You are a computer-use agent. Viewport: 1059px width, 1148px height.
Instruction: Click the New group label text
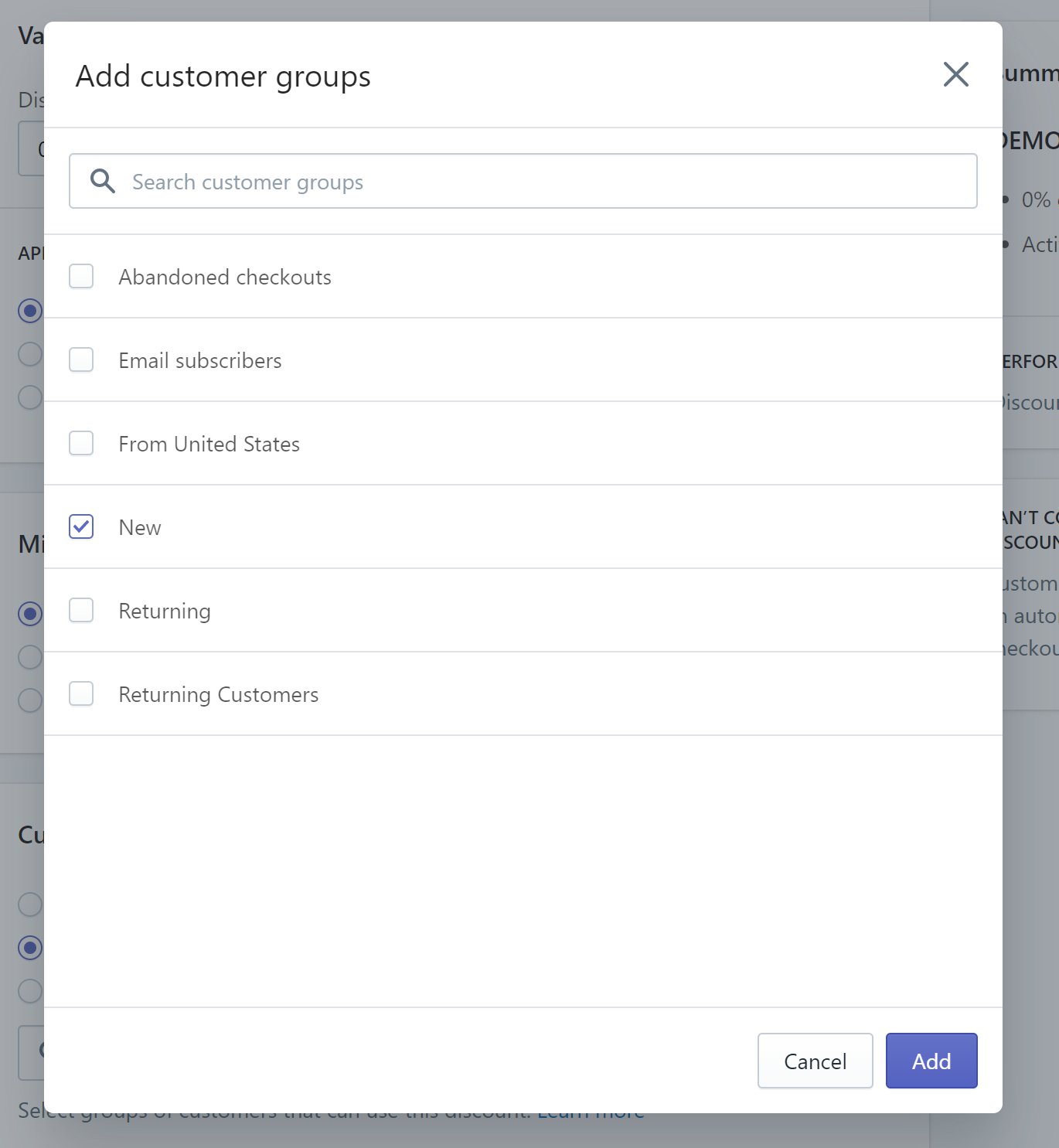pos(140,527)
